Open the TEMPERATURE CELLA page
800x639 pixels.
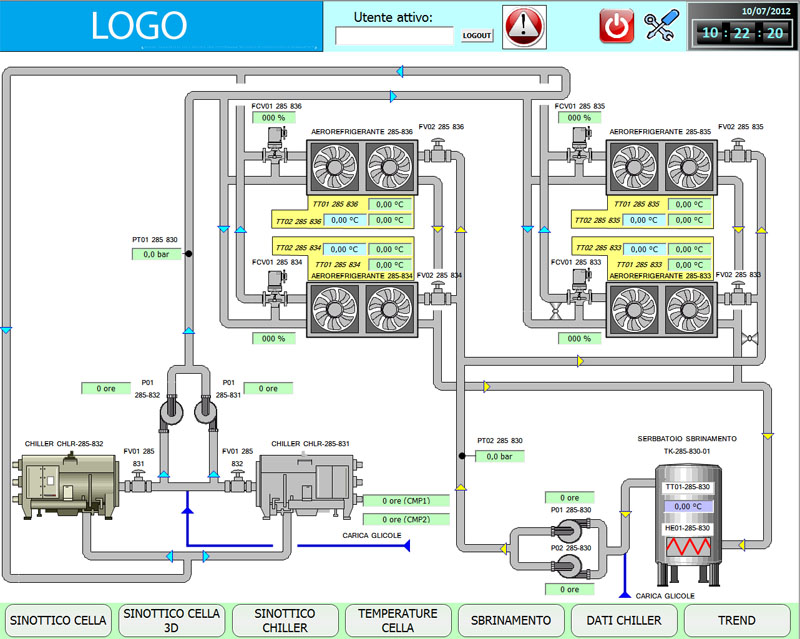[398, 620]
